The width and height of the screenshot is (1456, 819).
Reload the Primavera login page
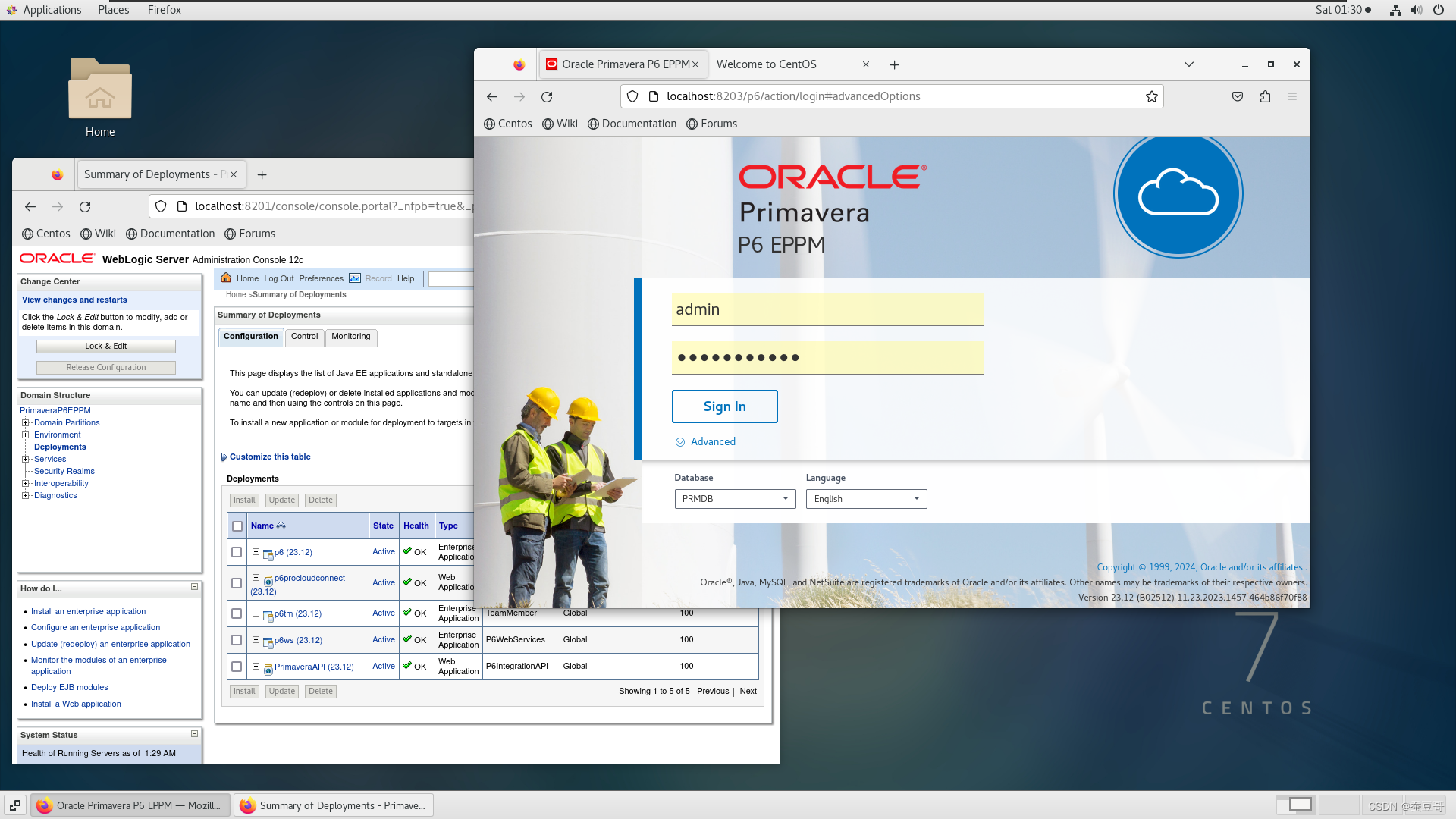[x=547, y=96]
